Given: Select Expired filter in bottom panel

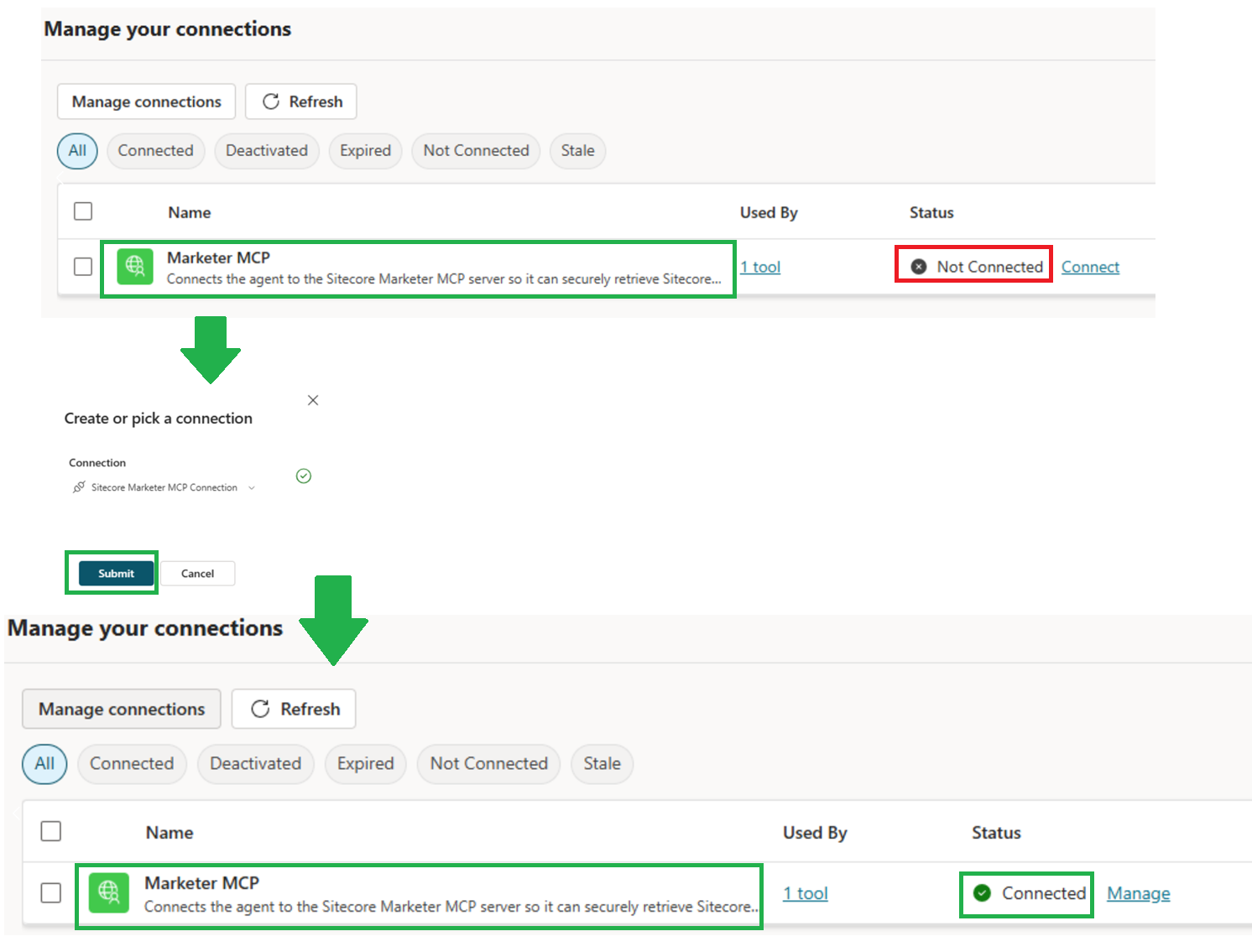Looking at the screenshot, I should (x=365, y=764).
